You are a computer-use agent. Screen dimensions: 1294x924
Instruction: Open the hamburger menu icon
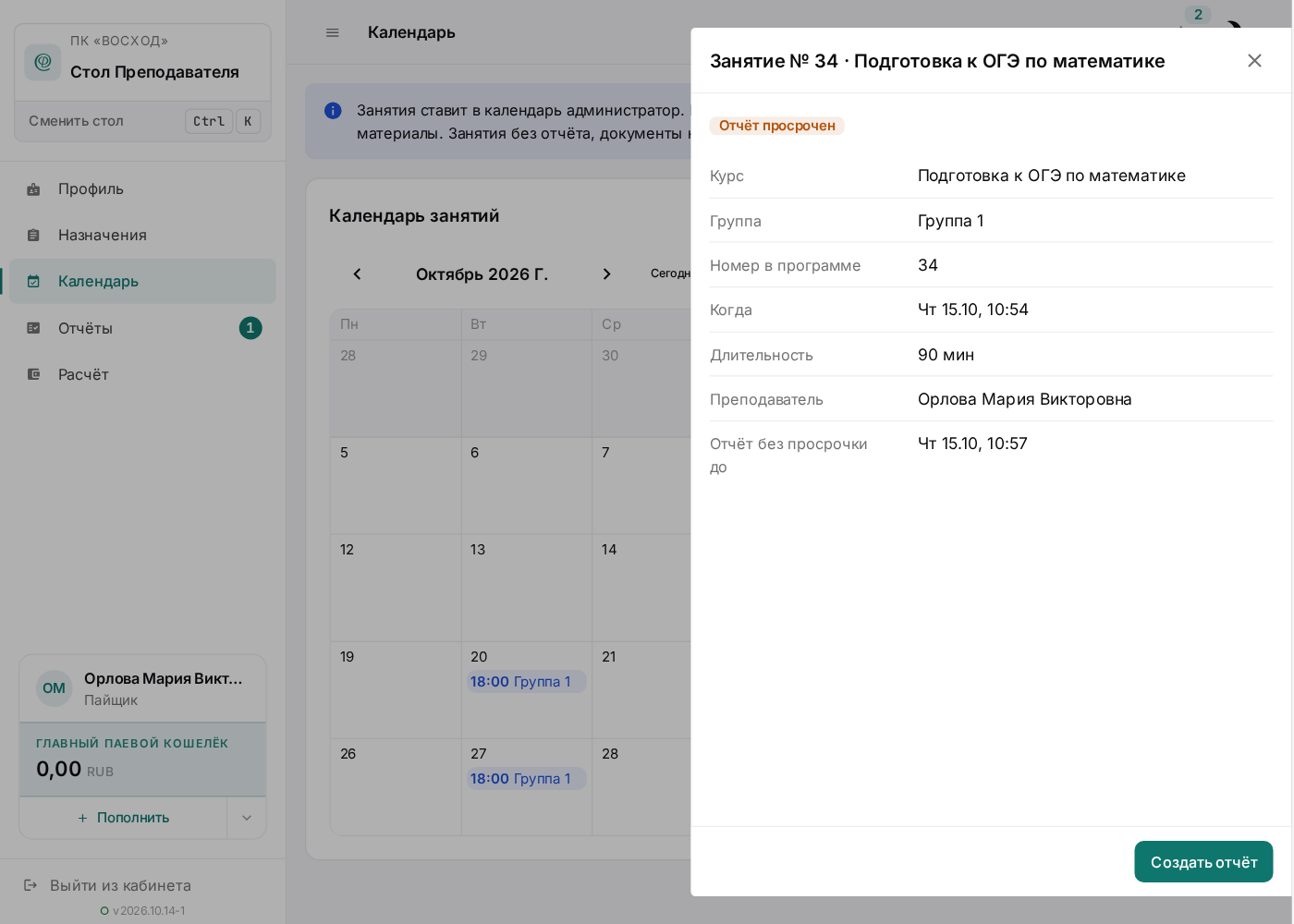point(333,32)
